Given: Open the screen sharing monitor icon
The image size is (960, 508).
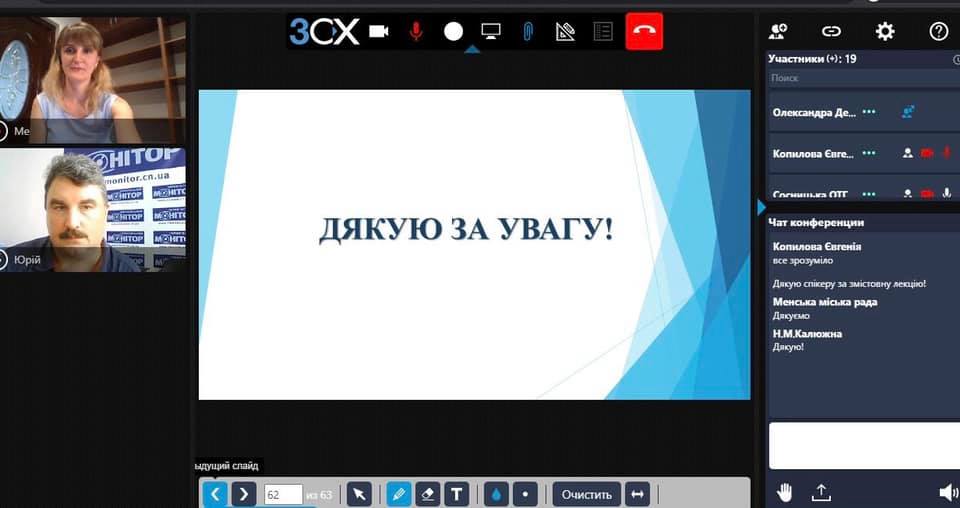Looking at the screenshot, I should (490, 31).
